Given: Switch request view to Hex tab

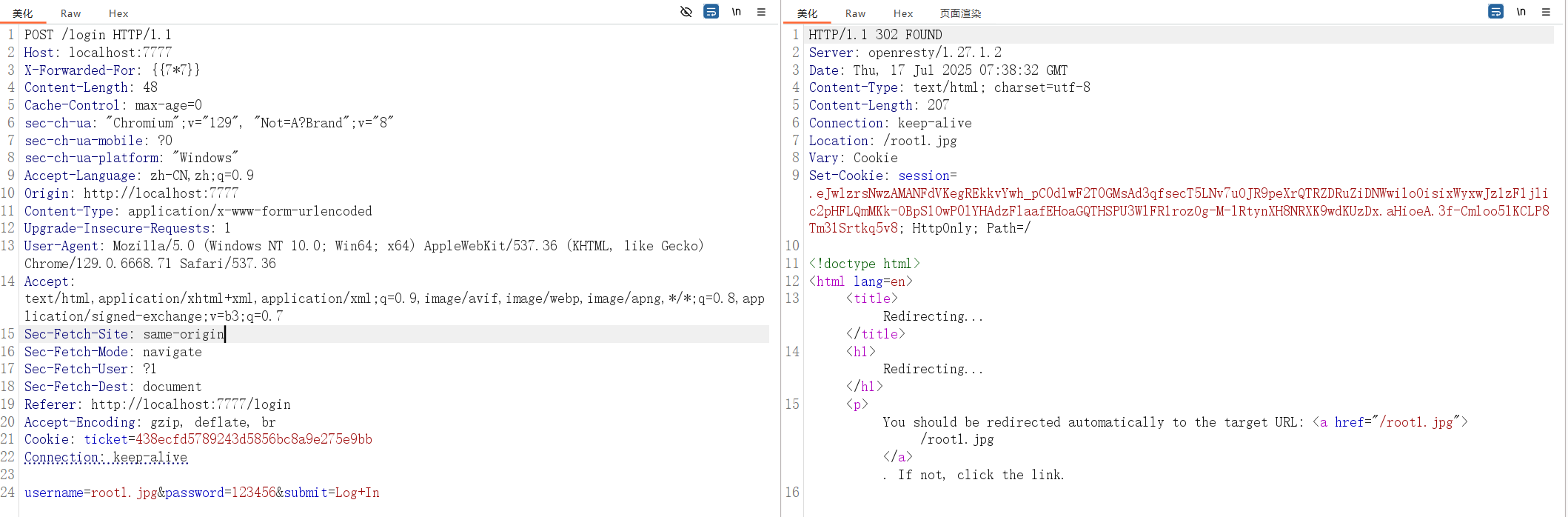Looking at the screenshot, I should [x=118, y=13].
